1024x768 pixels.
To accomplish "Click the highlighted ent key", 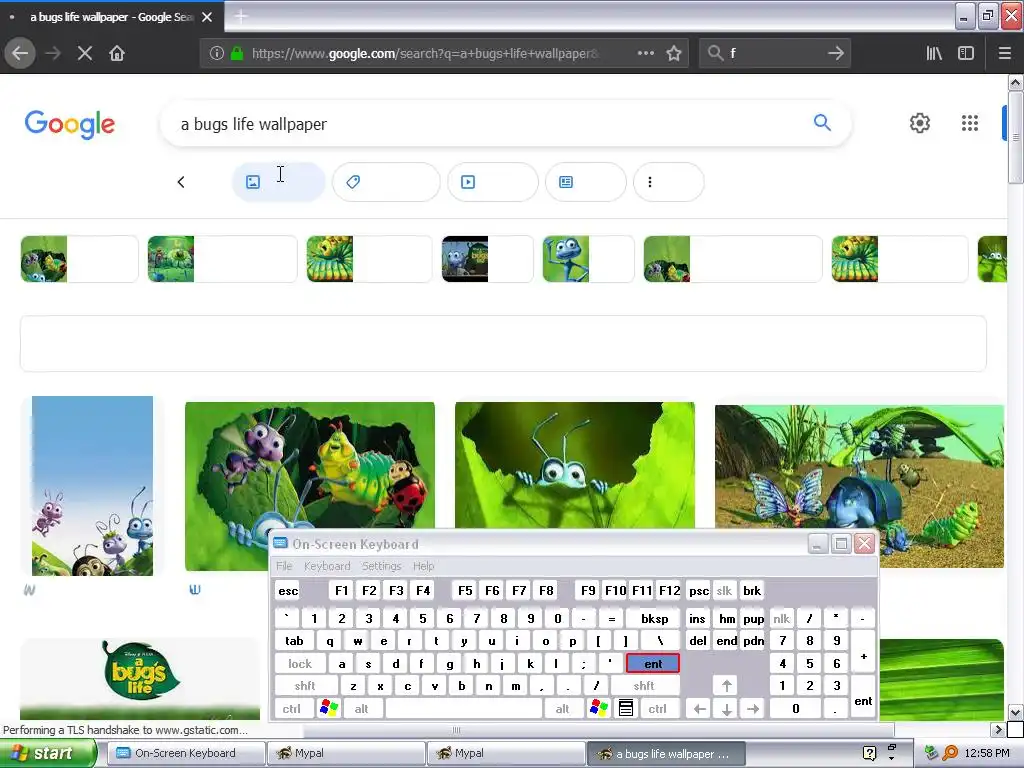I will [653, 664].
